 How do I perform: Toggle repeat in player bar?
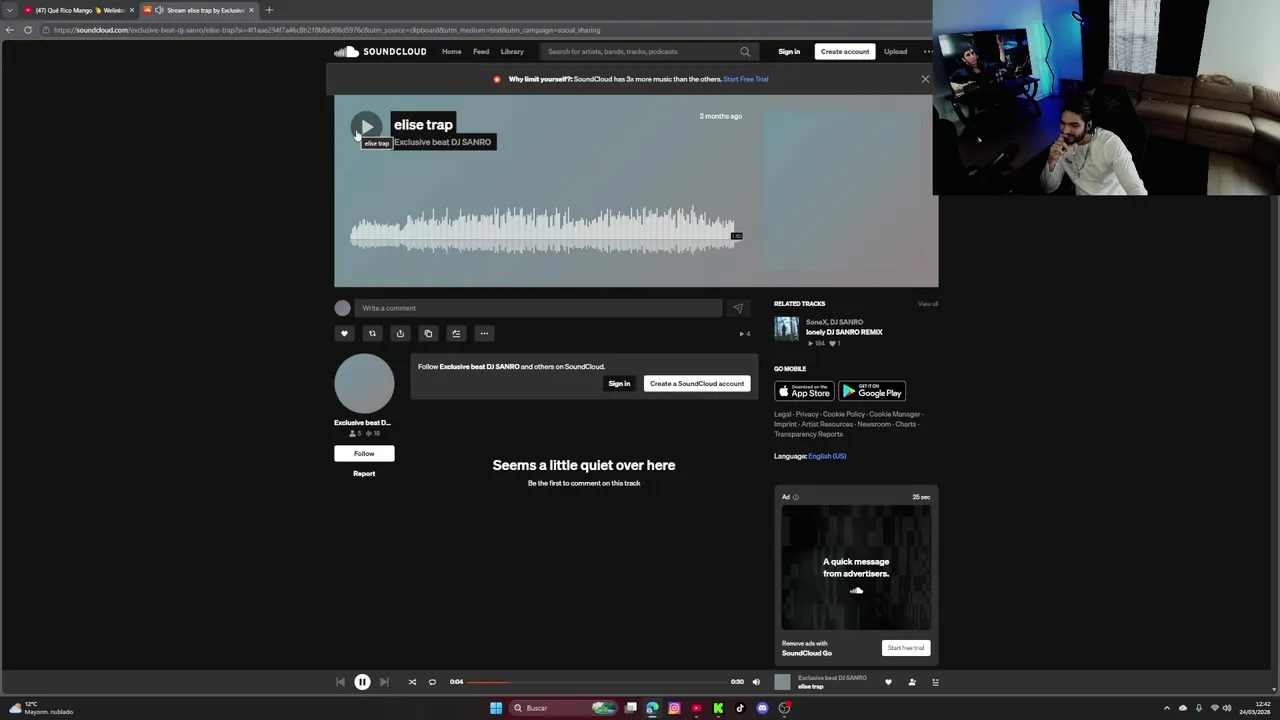point(432,682)
